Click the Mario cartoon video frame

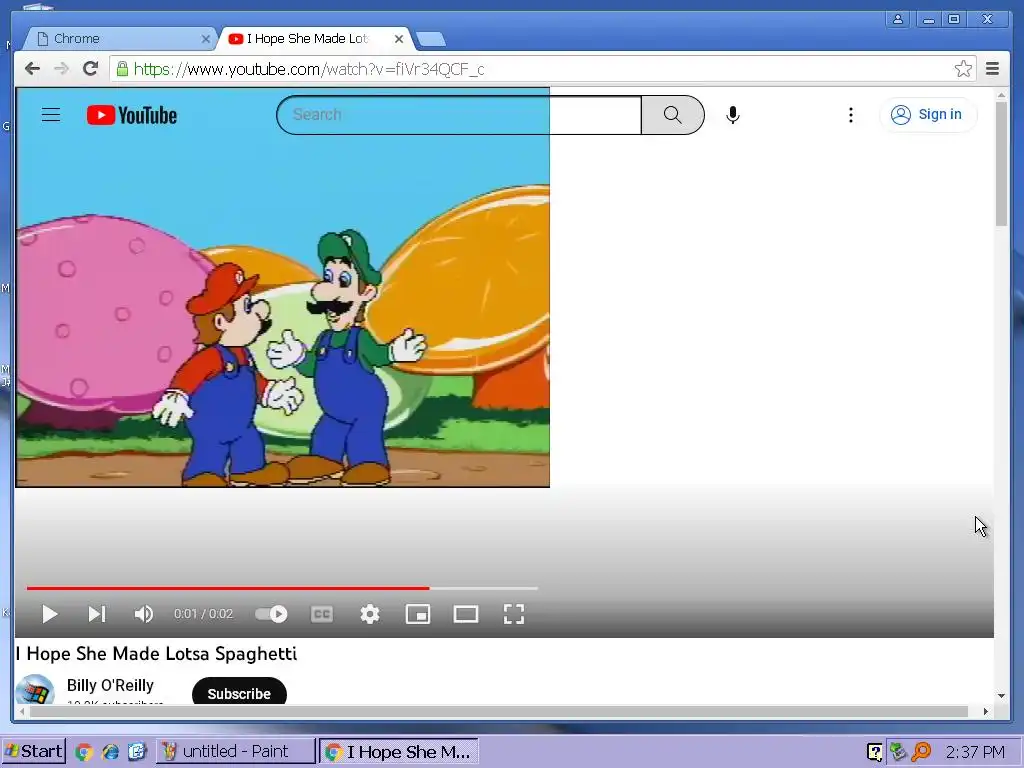point(282,287)
